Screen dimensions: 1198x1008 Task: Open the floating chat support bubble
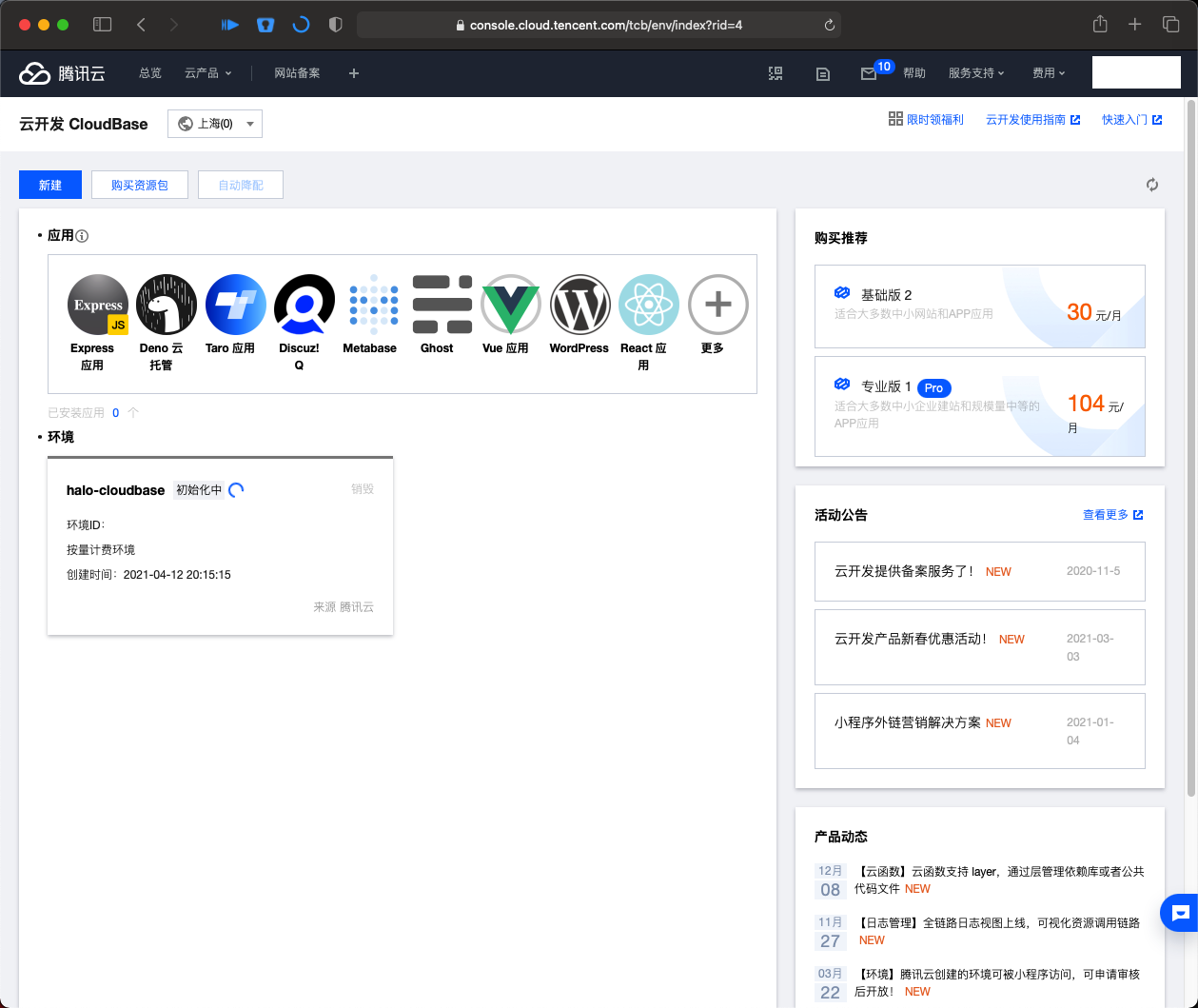tap(1180, 913)
